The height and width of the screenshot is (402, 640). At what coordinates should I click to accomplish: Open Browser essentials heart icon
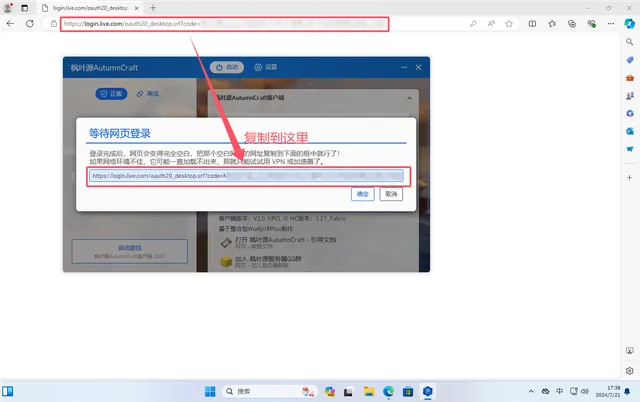591,24
